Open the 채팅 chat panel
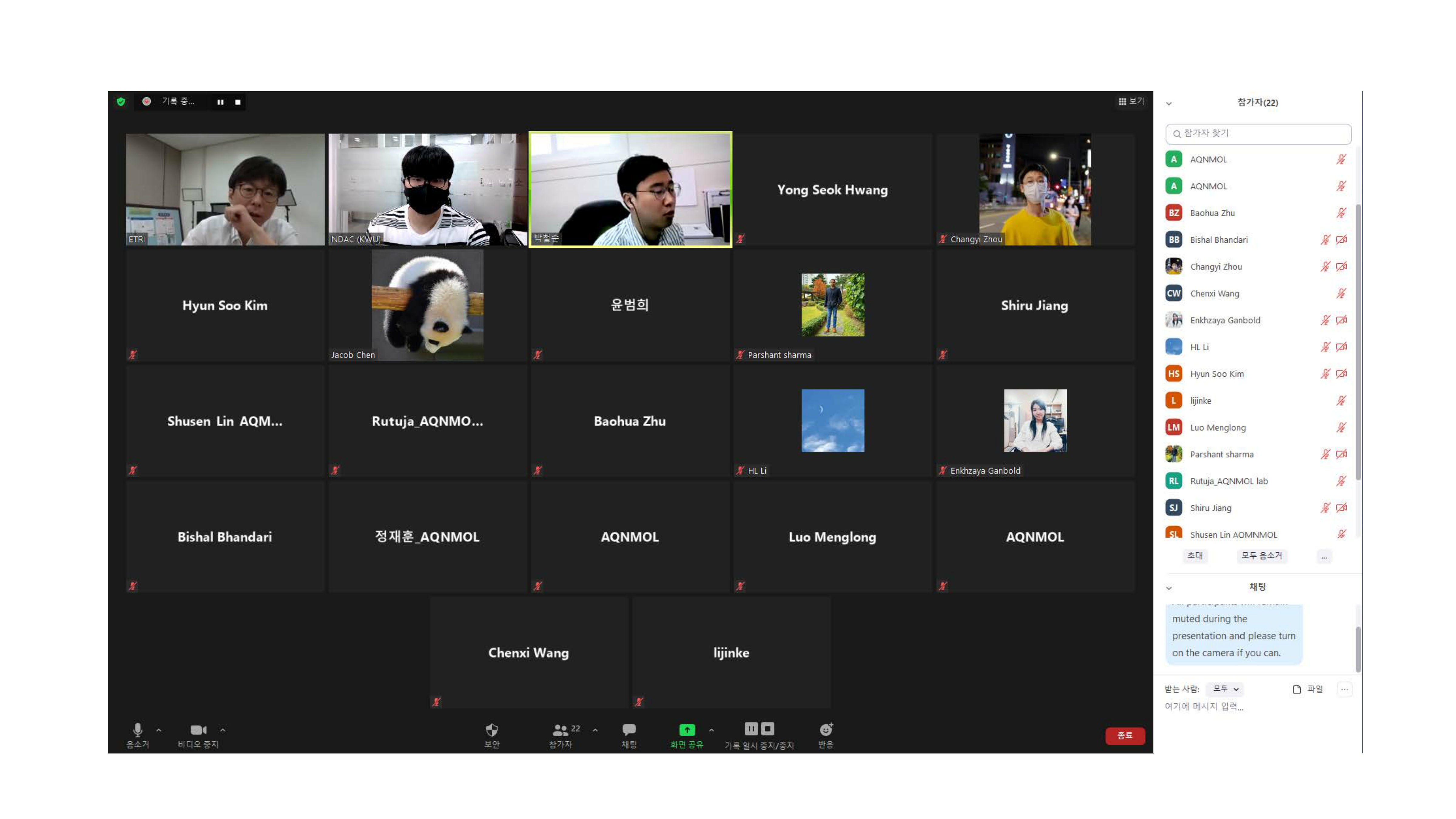The image size is (1456, 819). (x=629, y=735)
